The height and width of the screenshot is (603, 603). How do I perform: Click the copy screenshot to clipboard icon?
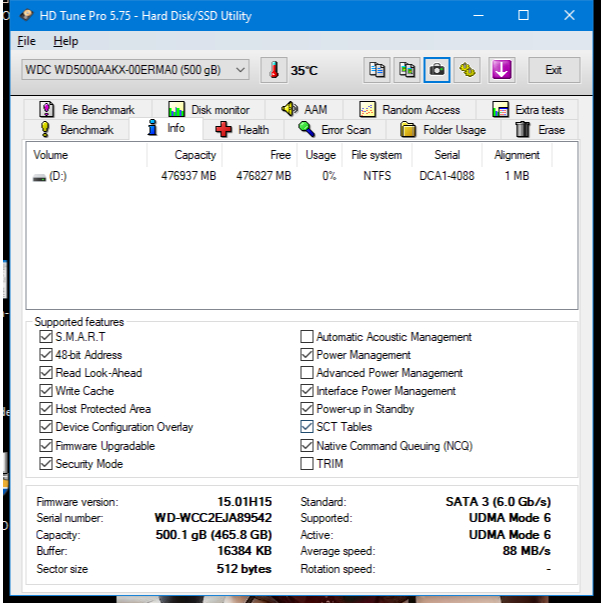click(407, 70)
